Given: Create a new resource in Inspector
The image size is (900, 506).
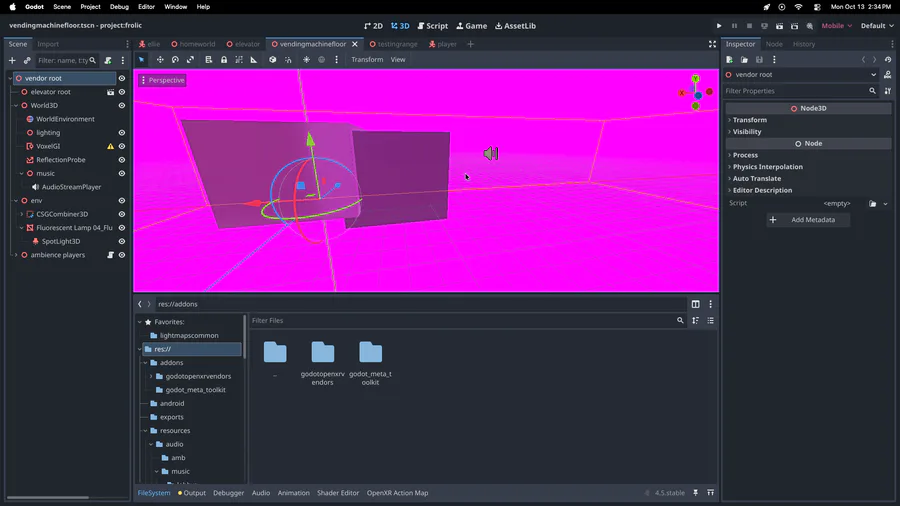Looking at the screenshot, I should coord(729,60).
